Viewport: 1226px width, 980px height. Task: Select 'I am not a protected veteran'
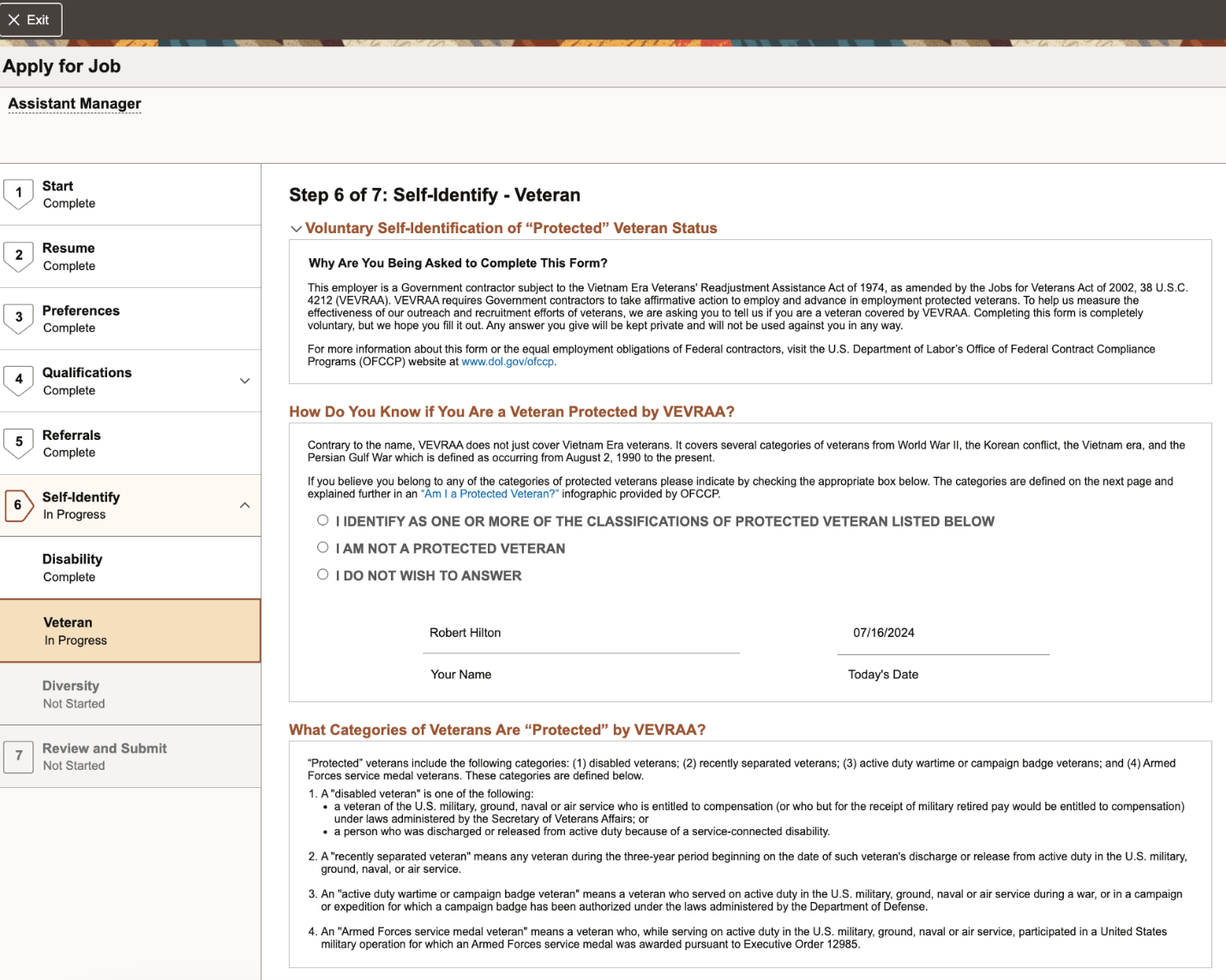pyautogui.click(x=322, y=547)
